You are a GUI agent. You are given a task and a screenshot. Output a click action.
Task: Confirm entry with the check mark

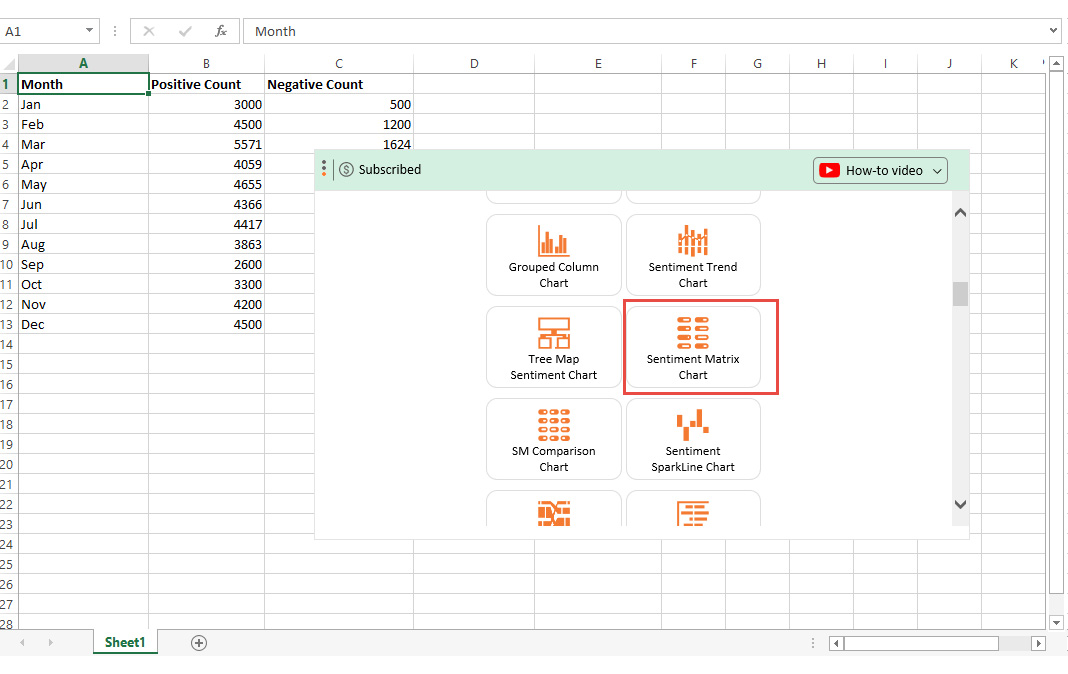185,31
